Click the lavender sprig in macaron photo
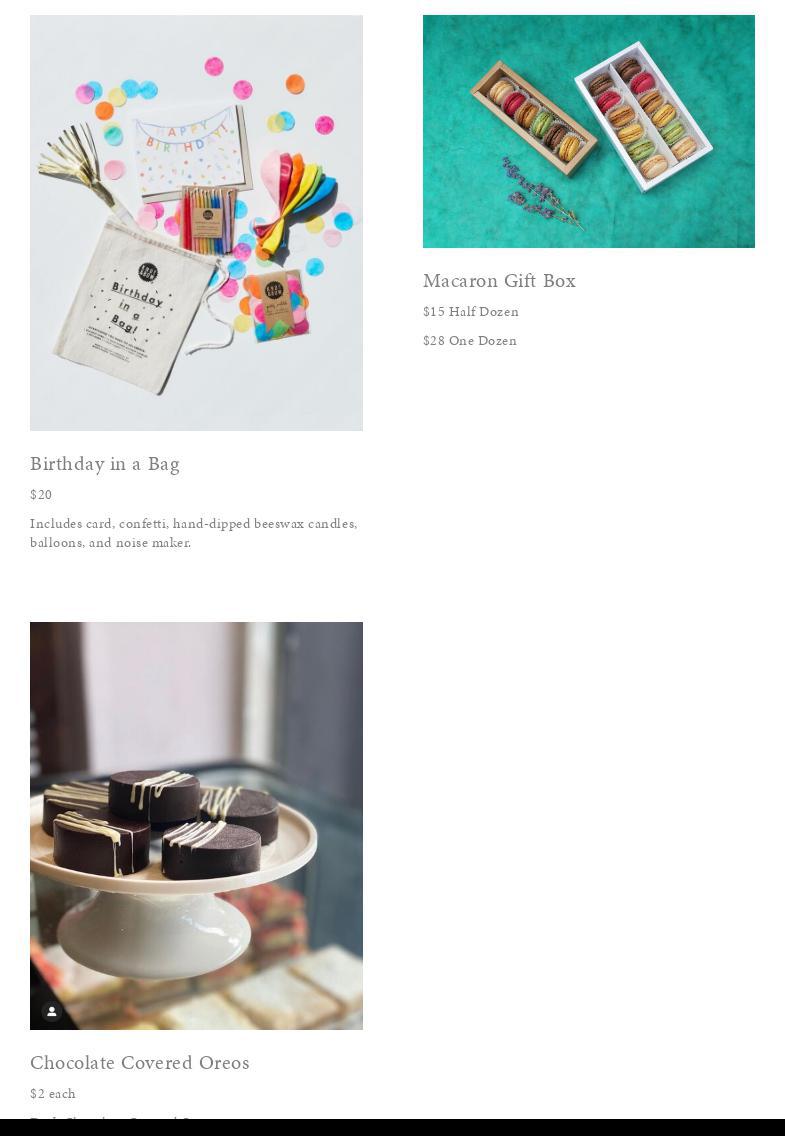785x1136 pixels. coord(541,193)
